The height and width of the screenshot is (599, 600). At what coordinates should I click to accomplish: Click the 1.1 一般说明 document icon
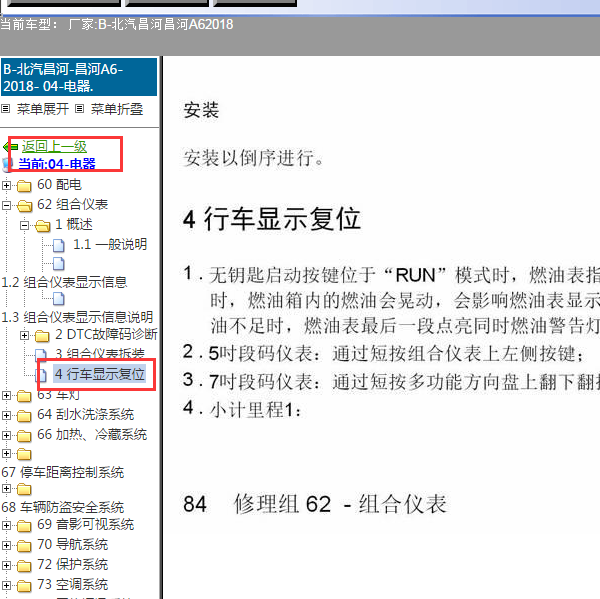pyautogui.click(x=59, y=245)
